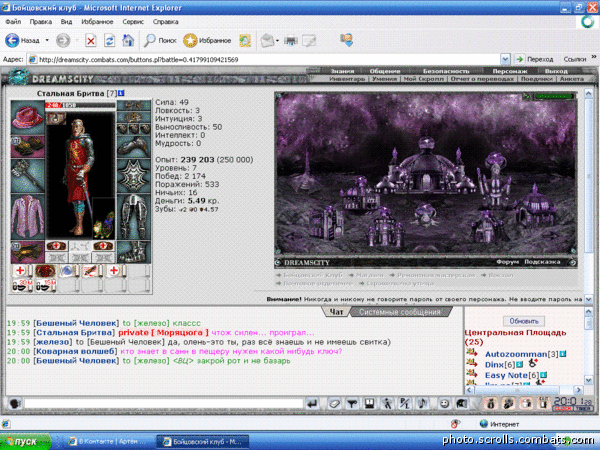Click the Messenger toolbar icon
Image resolution: width=600 pixels, height=450 pixels.
(x=346, y=40)
